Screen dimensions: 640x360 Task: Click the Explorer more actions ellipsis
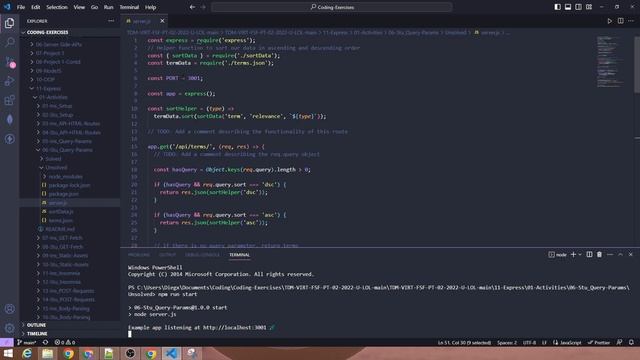click(111, 21)
